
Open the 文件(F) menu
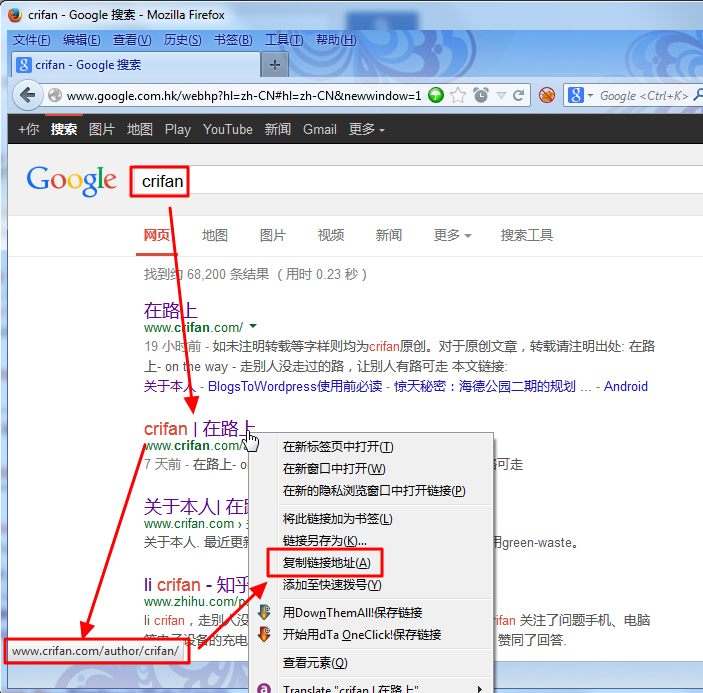[31, 40]
